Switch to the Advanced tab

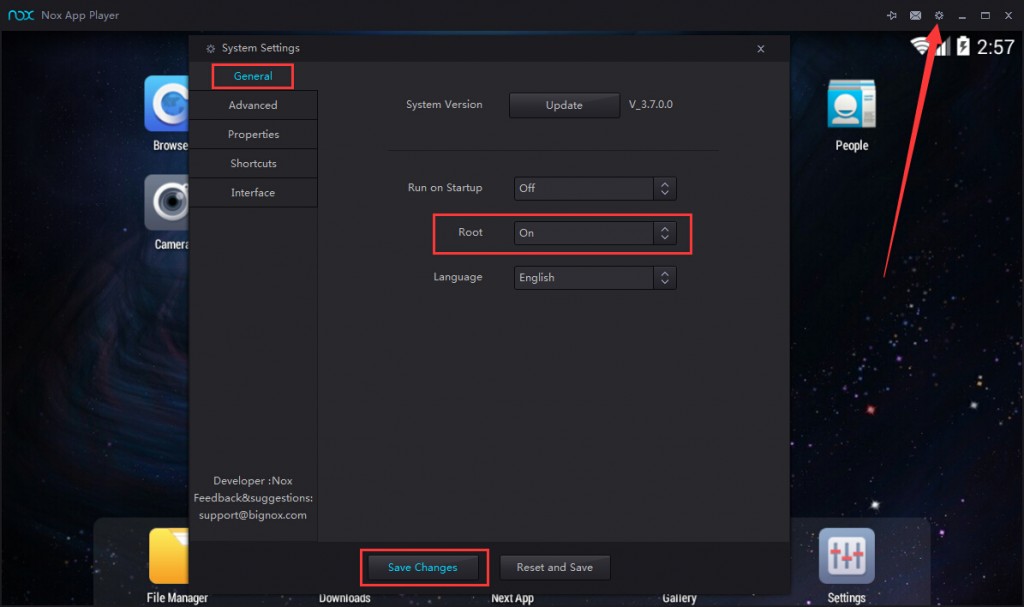pyautogui.click(x=253, y=105)
